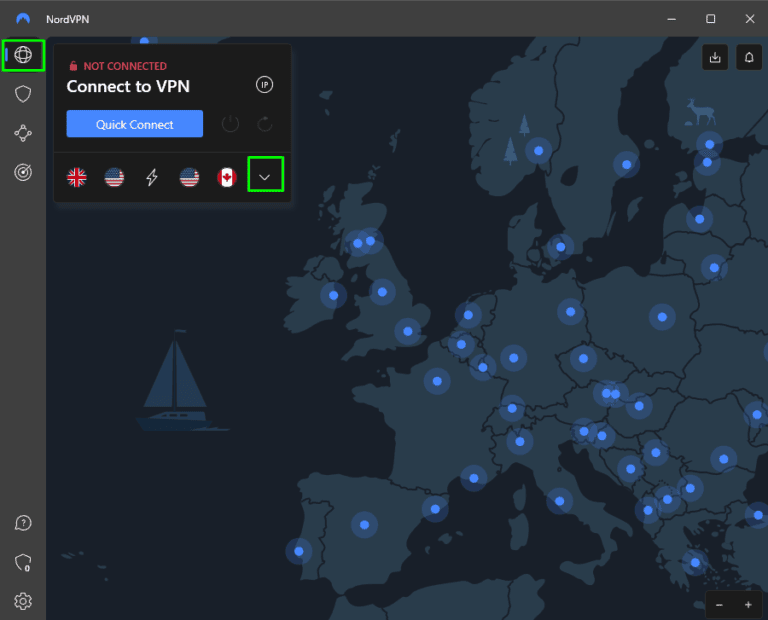Select the Hungary server dot
The image size is (768, 620).
639,406
